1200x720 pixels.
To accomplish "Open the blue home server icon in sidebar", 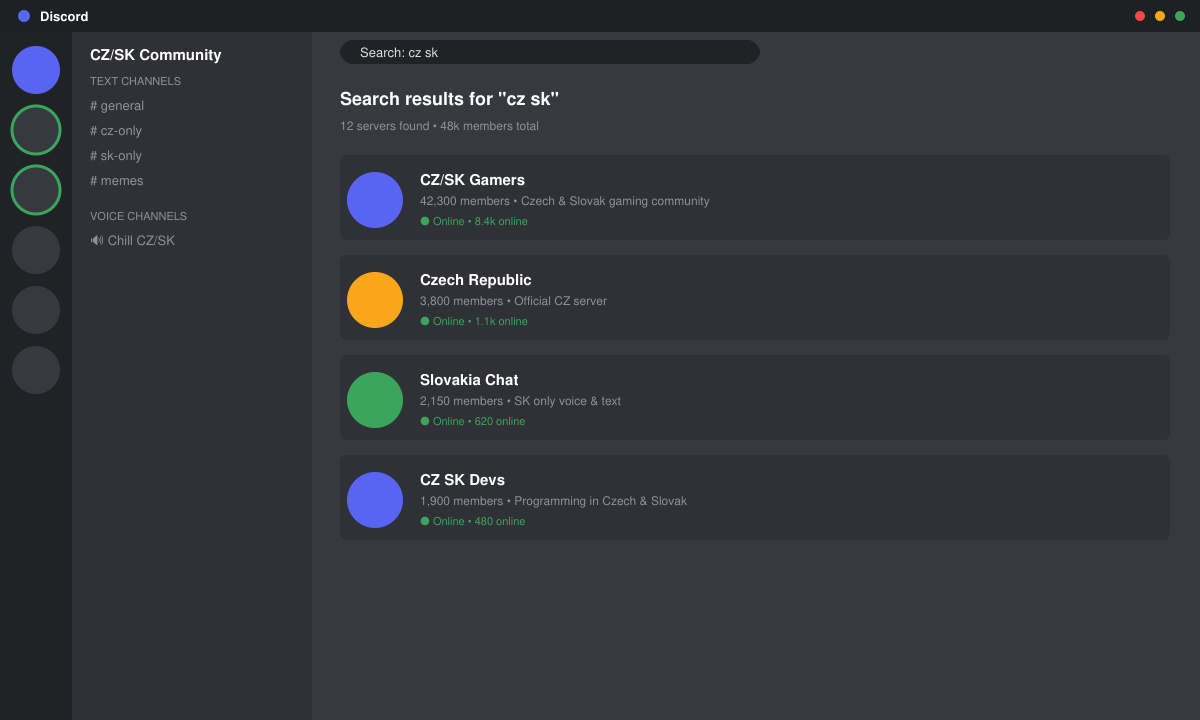I will pyautogui.click(x=36, y=70).
